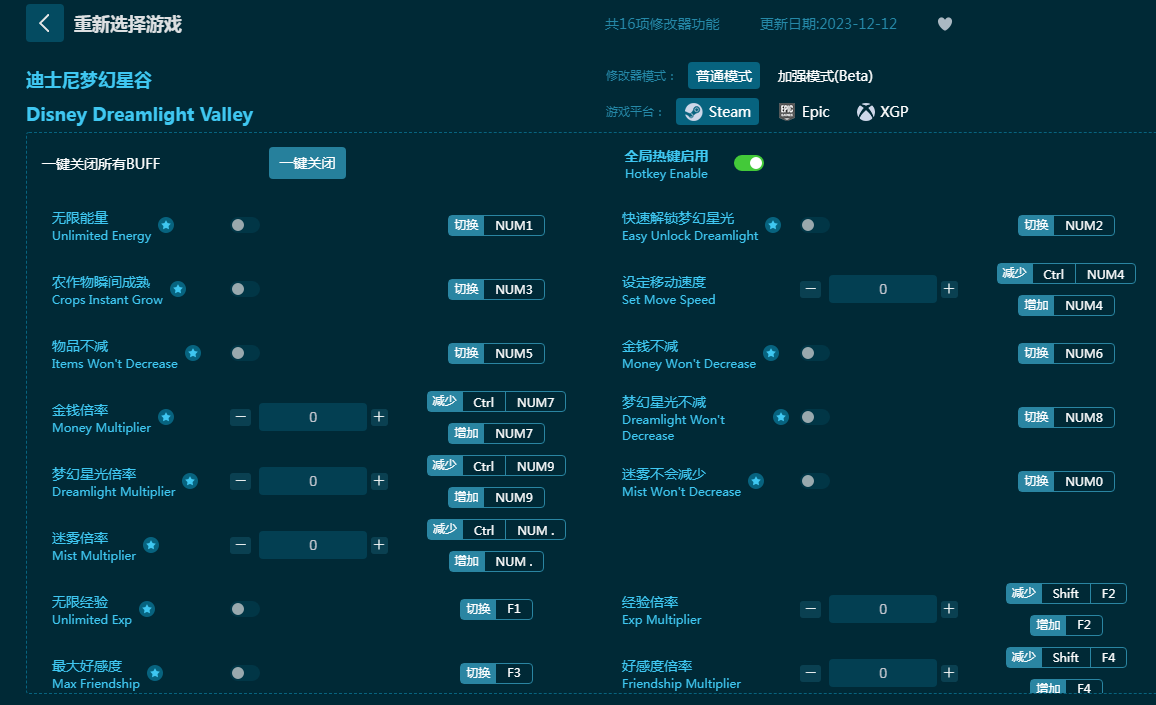Click the Ctrl NUM4 decrease hotkey for Move Speed

[x=1066, y=274]
